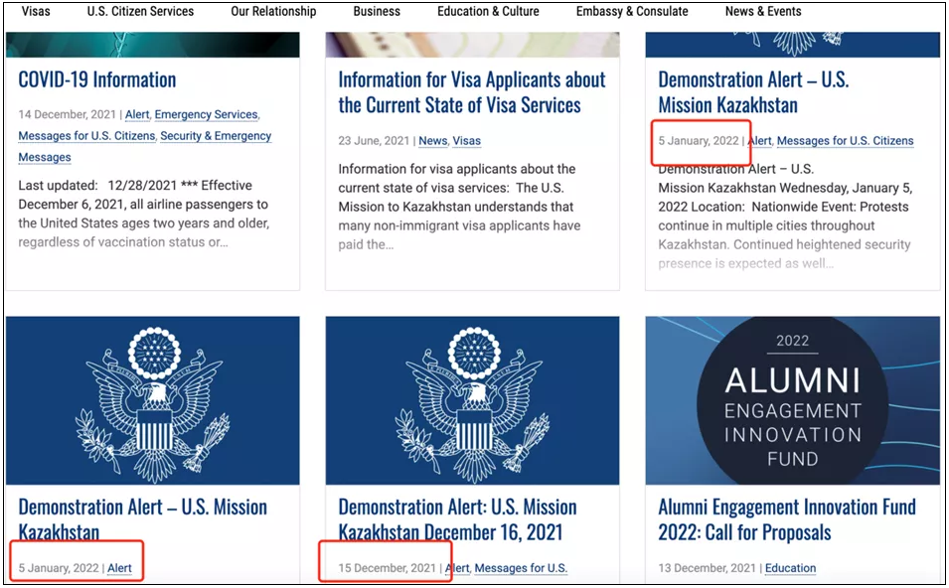949x588 pixels.
Task: Open U.S. Citizen Services menu
Action: (x=140, y=11)
